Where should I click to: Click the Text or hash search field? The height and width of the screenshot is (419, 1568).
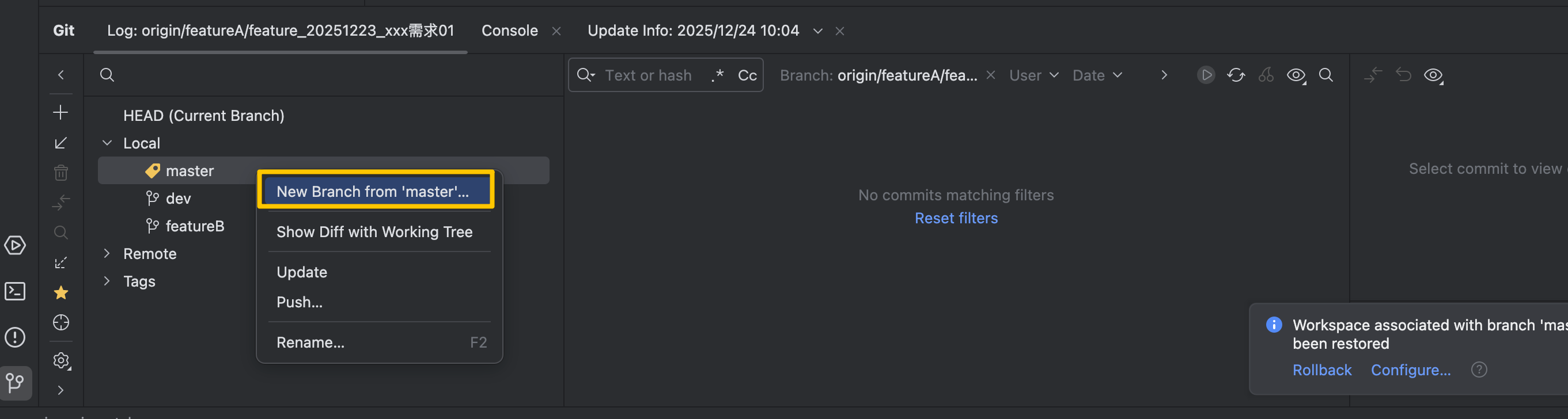(648, 75)
